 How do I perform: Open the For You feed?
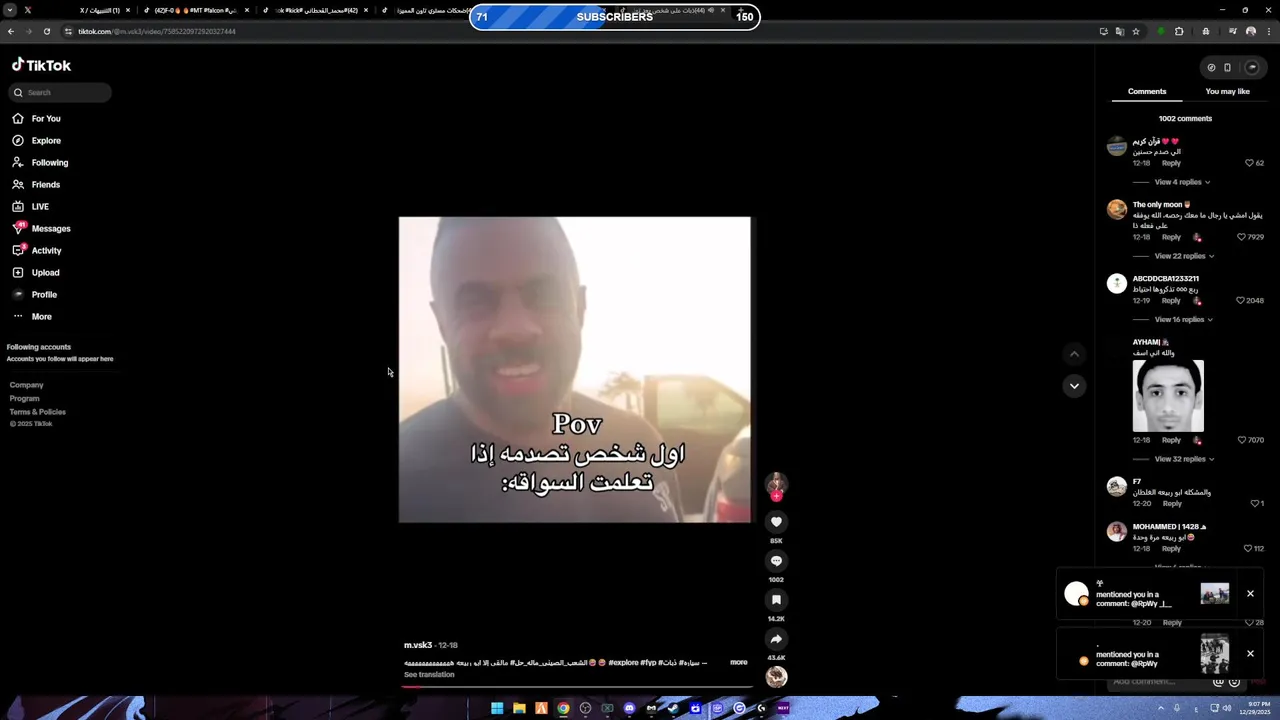pyautogui.click(x=37, y=119)
